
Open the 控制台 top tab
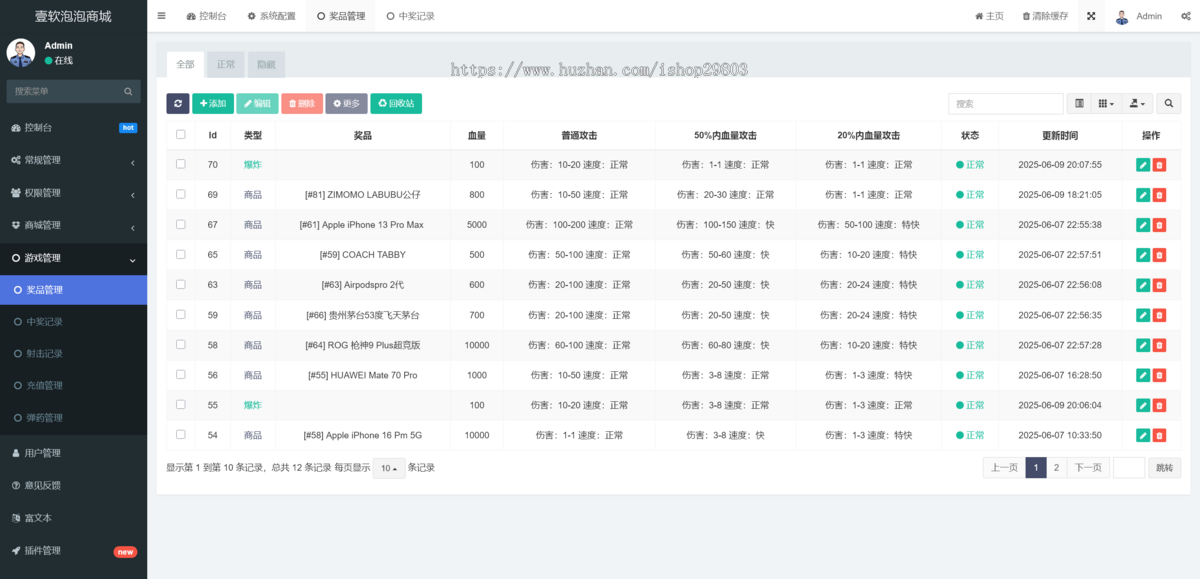[206, 16]
